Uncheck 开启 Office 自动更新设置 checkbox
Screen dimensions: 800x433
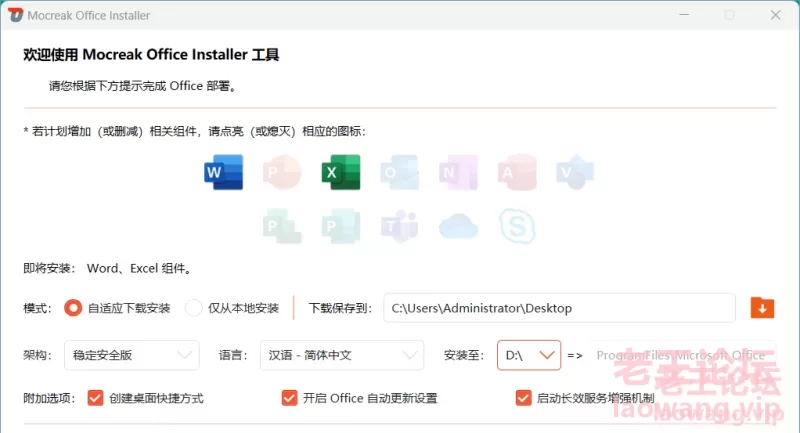289,398
